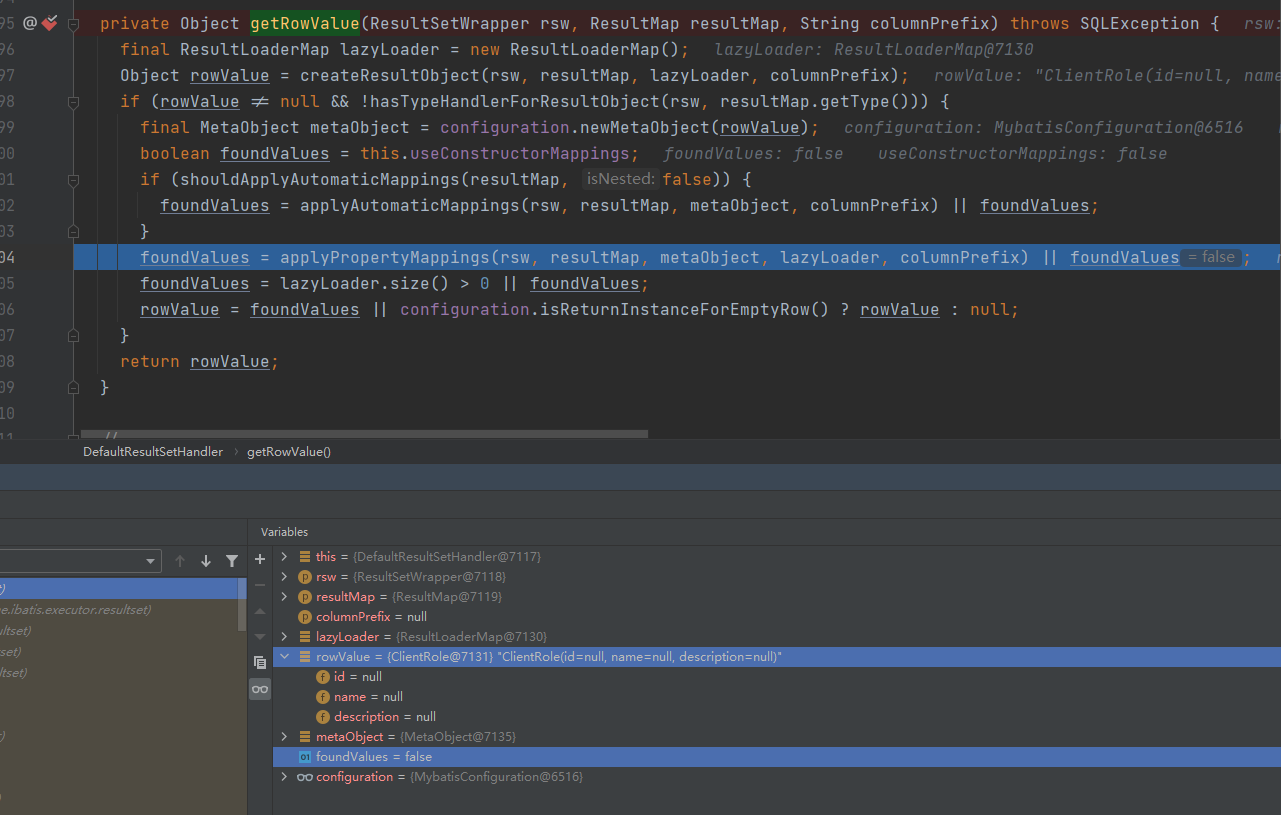Click getRowValue() breadcrumb
The height and width of the screenshot is (815, 1281).
pos(289,452)
